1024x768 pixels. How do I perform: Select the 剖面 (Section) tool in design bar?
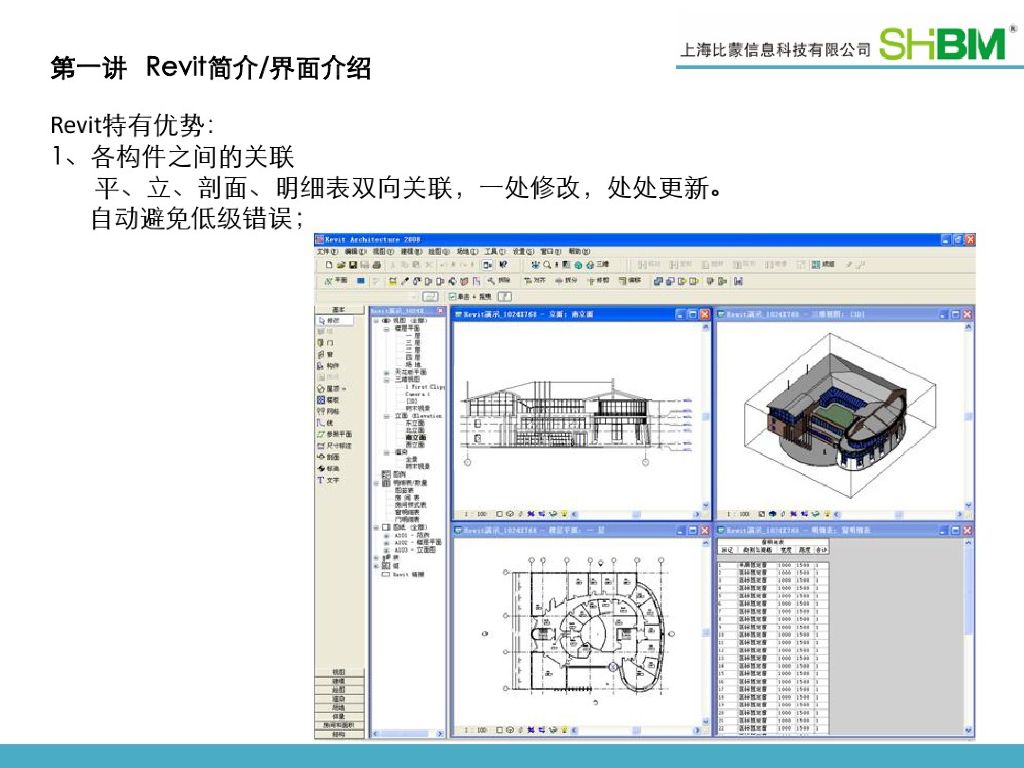330,457
